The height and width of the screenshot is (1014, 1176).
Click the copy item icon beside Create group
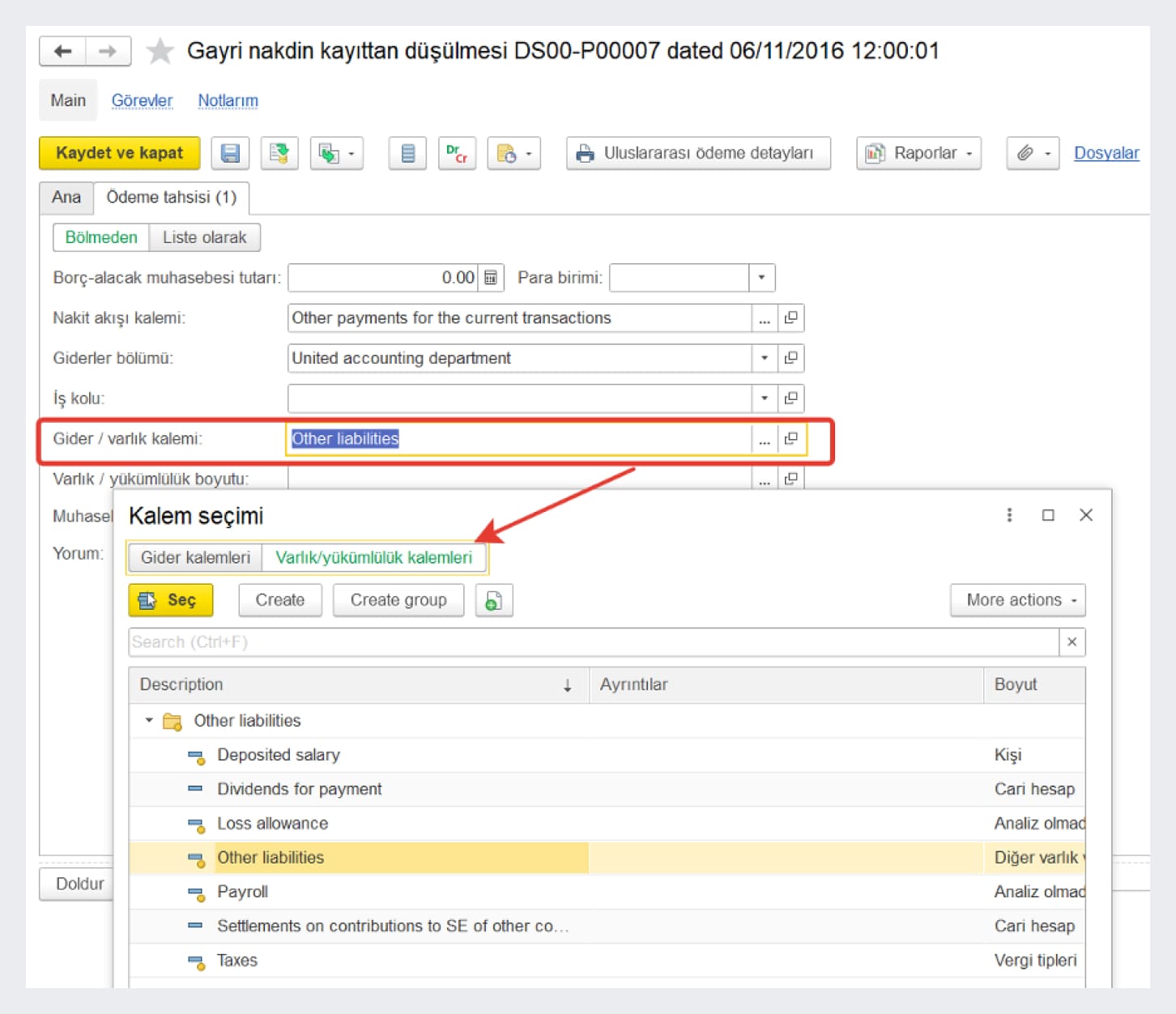click(493, 600)
